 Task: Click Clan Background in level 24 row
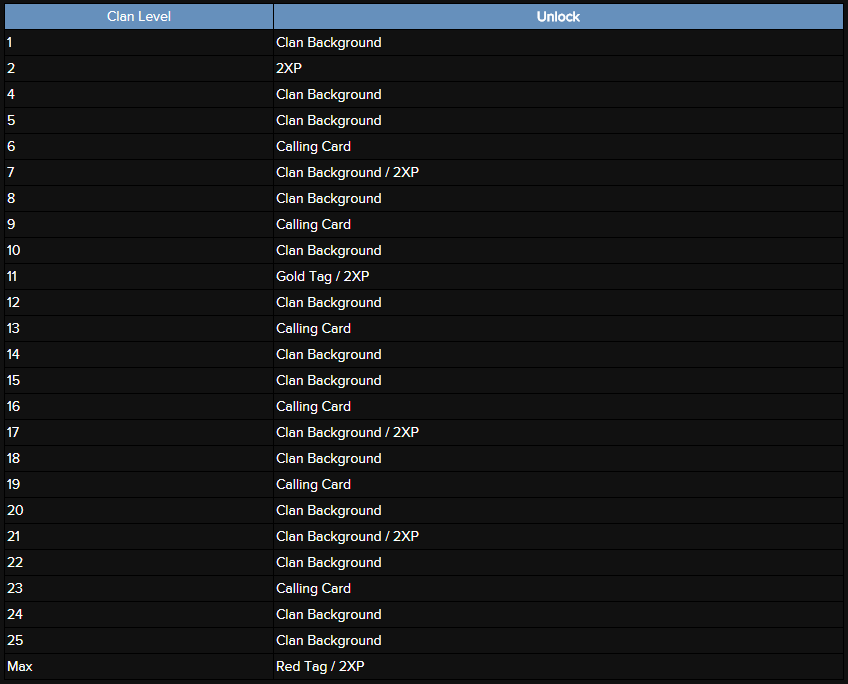[558, 614]
